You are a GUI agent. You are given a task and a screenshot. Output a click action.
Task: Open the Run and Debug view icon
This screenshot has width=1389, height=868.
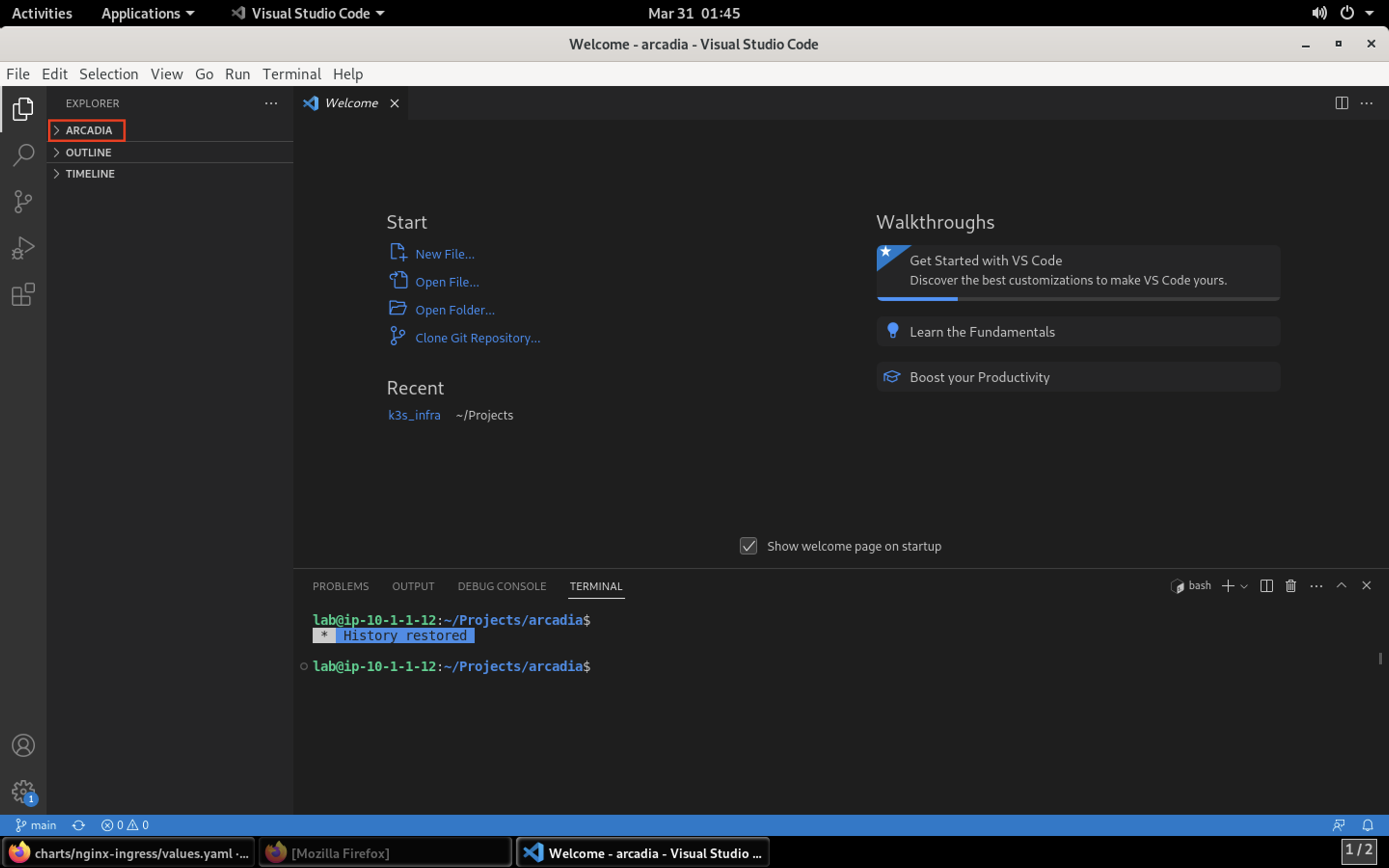tap(23, 248)
